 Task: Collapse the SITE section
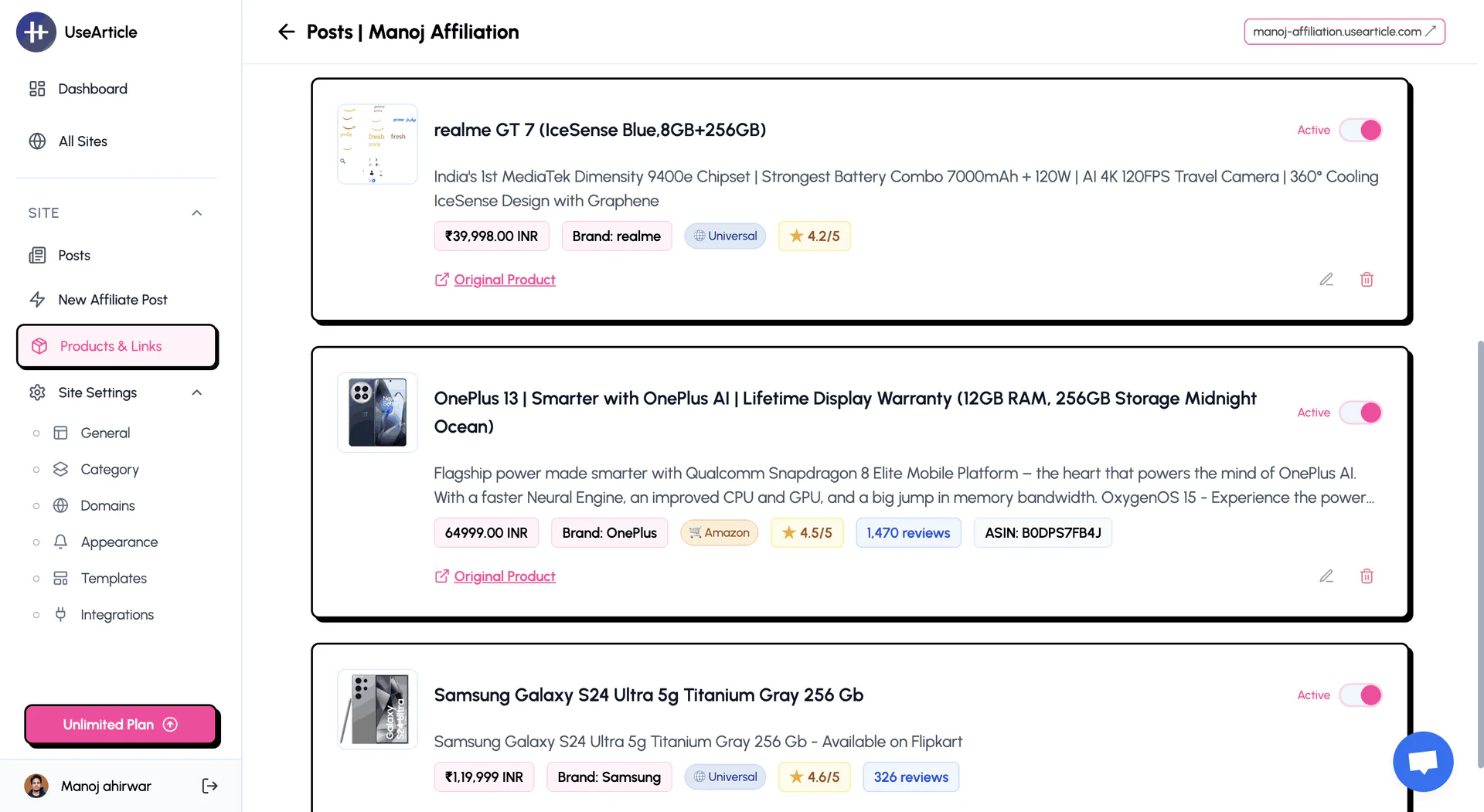tap(196, 212)
